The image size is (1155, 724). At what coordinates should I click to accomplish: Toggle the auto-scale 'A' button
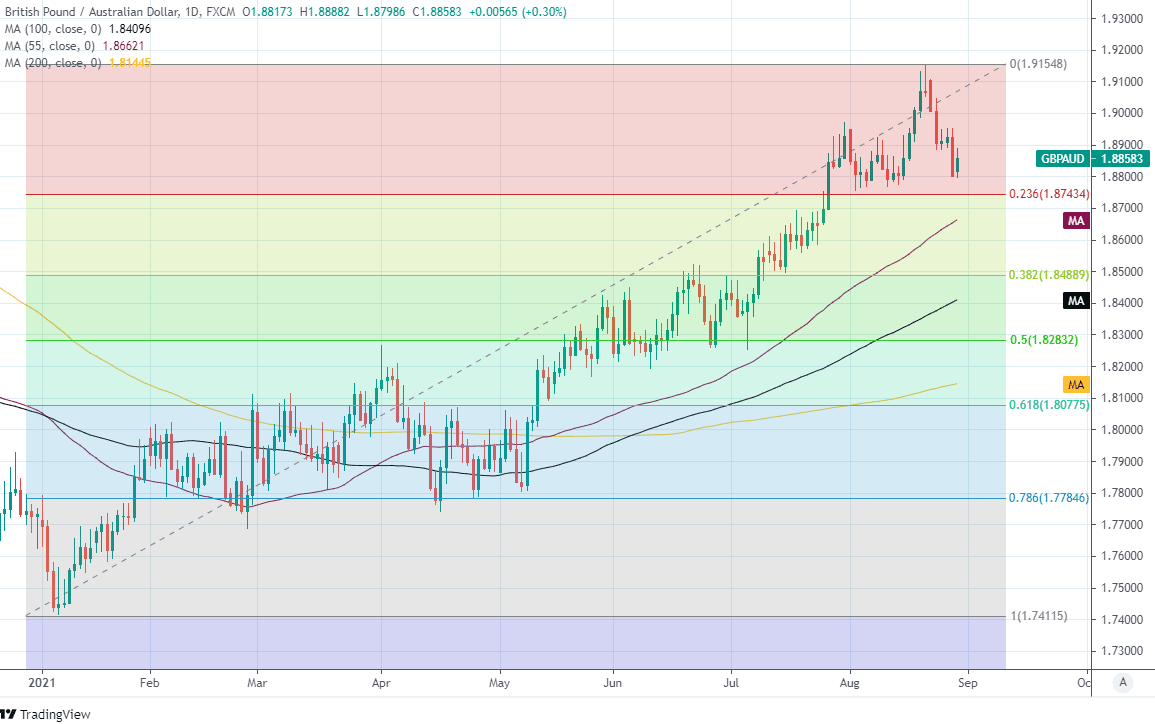(1123, 683)
